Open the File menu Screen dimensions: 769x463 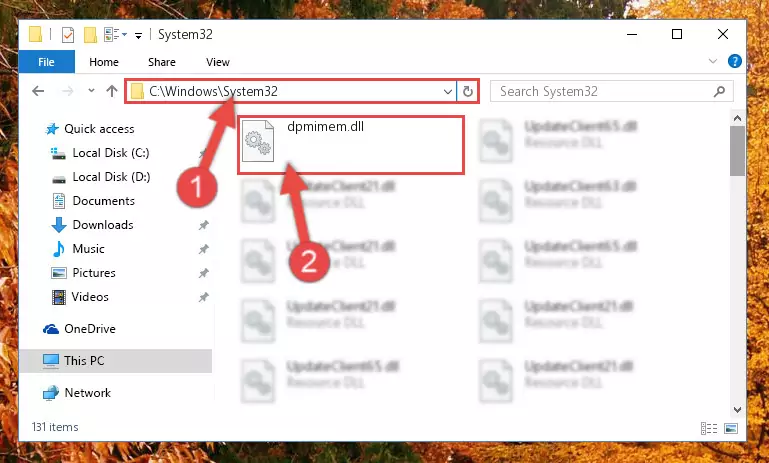[x=47, y=62]
